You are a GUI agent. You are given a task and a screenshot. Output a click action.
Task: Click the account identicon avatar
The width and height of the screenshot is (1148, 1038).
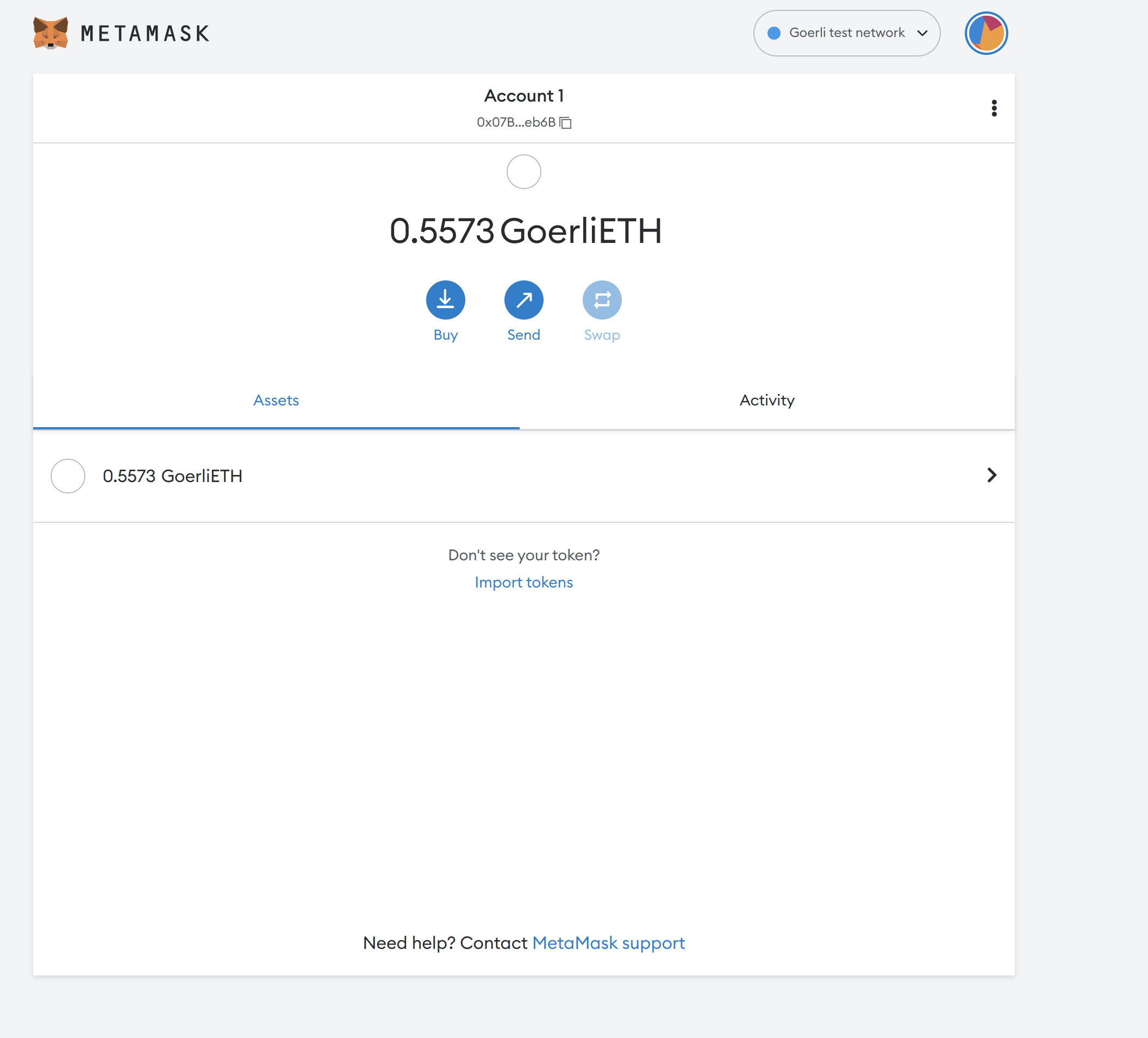click(985, 33)
